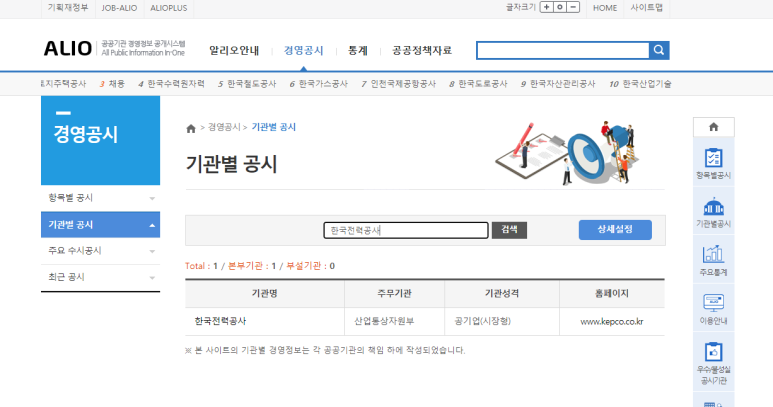Open the 알리오안내 main menu

[234, 50]
